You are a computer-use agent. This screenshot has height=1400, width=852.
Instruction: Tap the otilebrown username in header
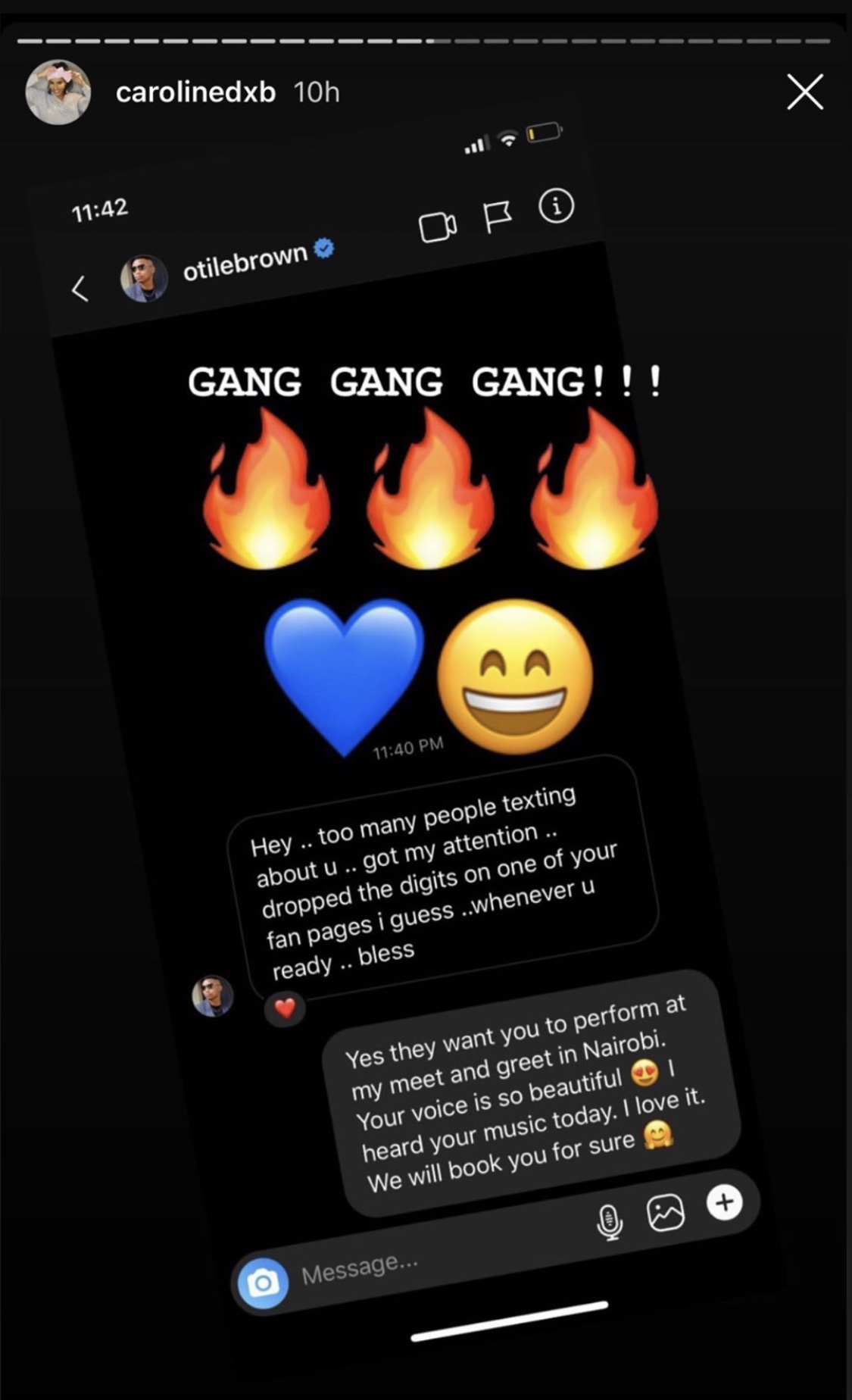[245, 261]
